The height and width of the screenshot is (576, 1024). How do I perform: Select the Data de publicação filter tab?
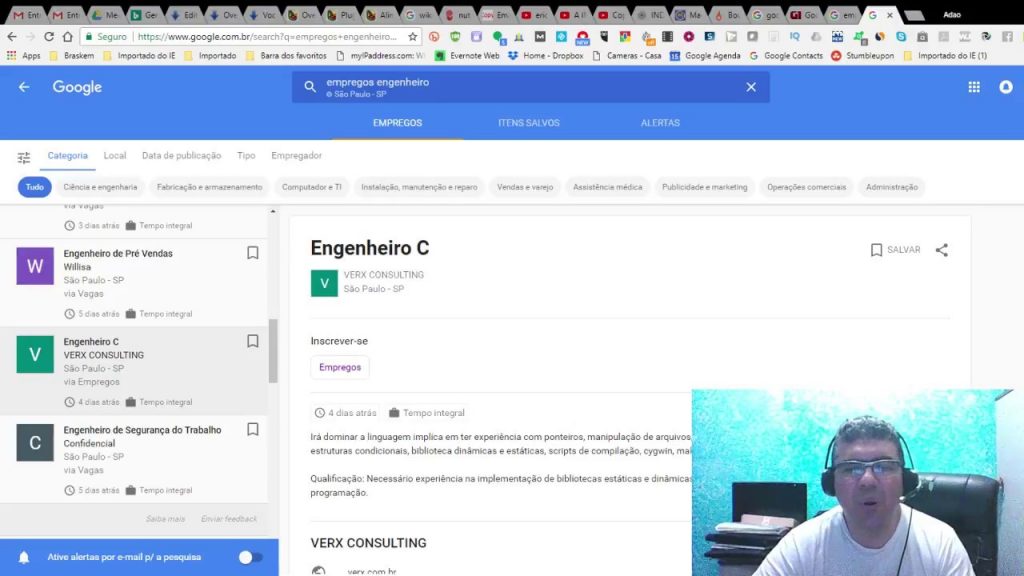pyautogui.click(x=182, y=155)
